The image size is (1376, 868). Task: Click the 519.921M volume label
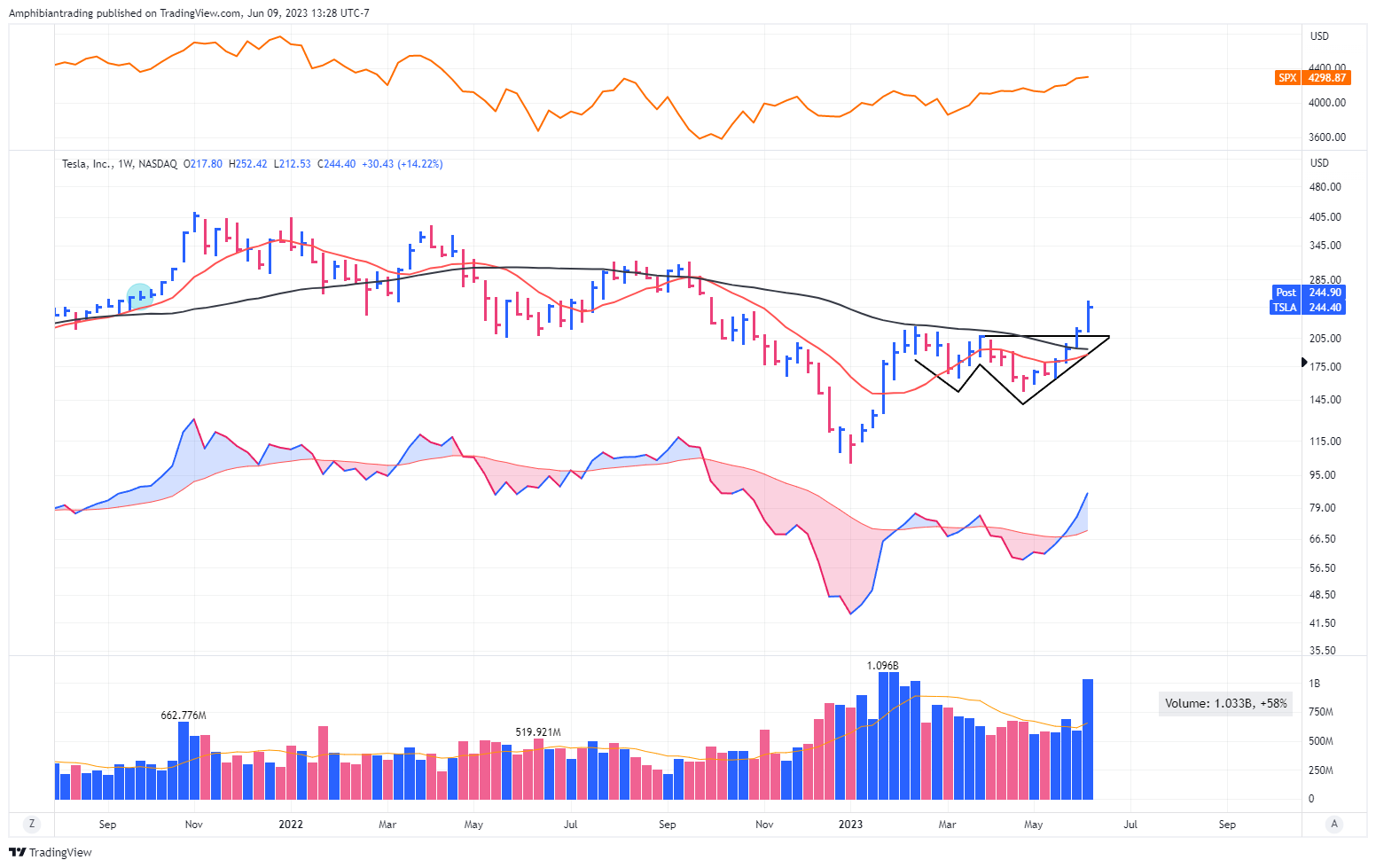coord(538,732)
